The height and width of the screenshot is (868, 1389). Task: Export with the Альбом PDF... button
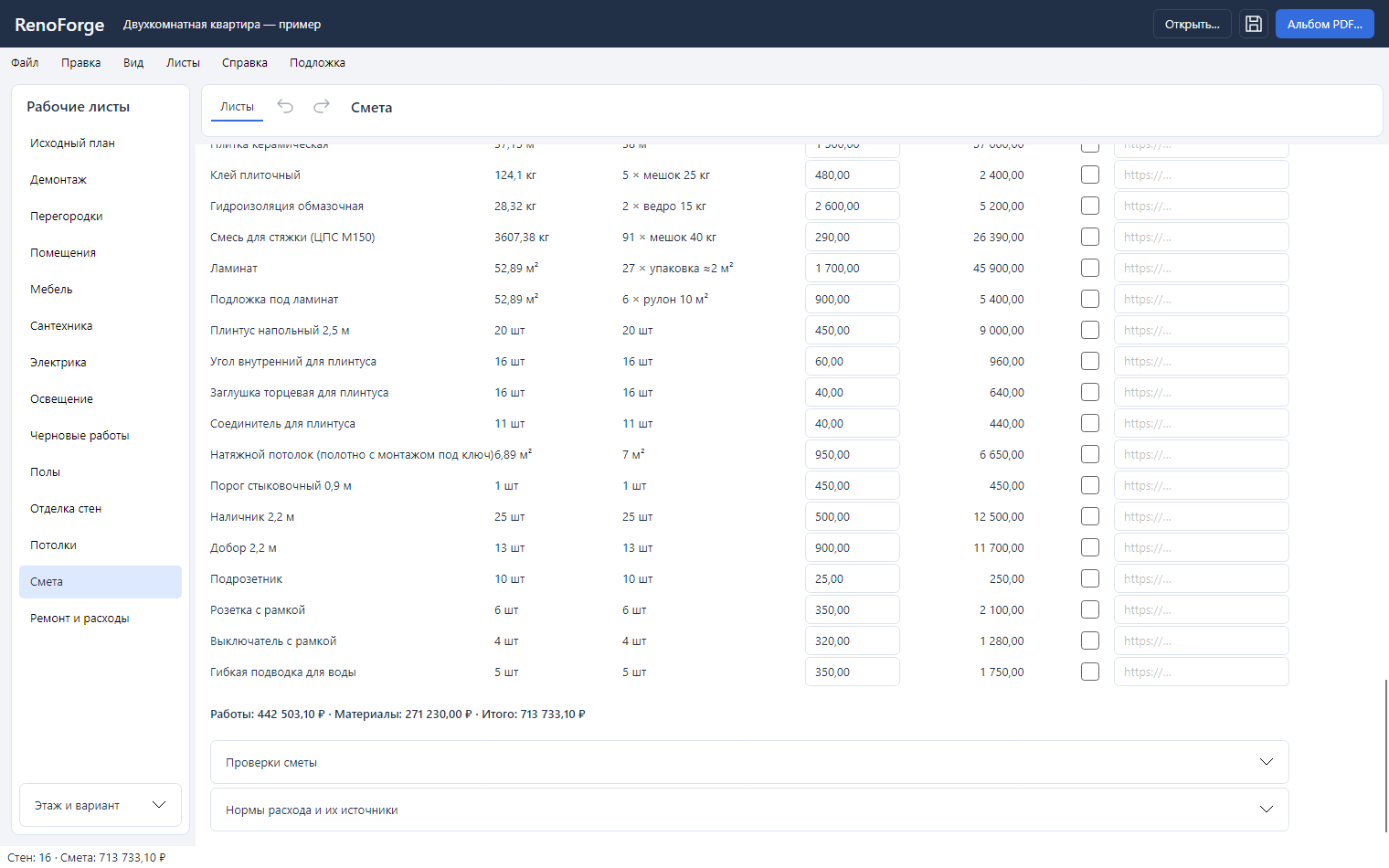[x=1325, y=24]
